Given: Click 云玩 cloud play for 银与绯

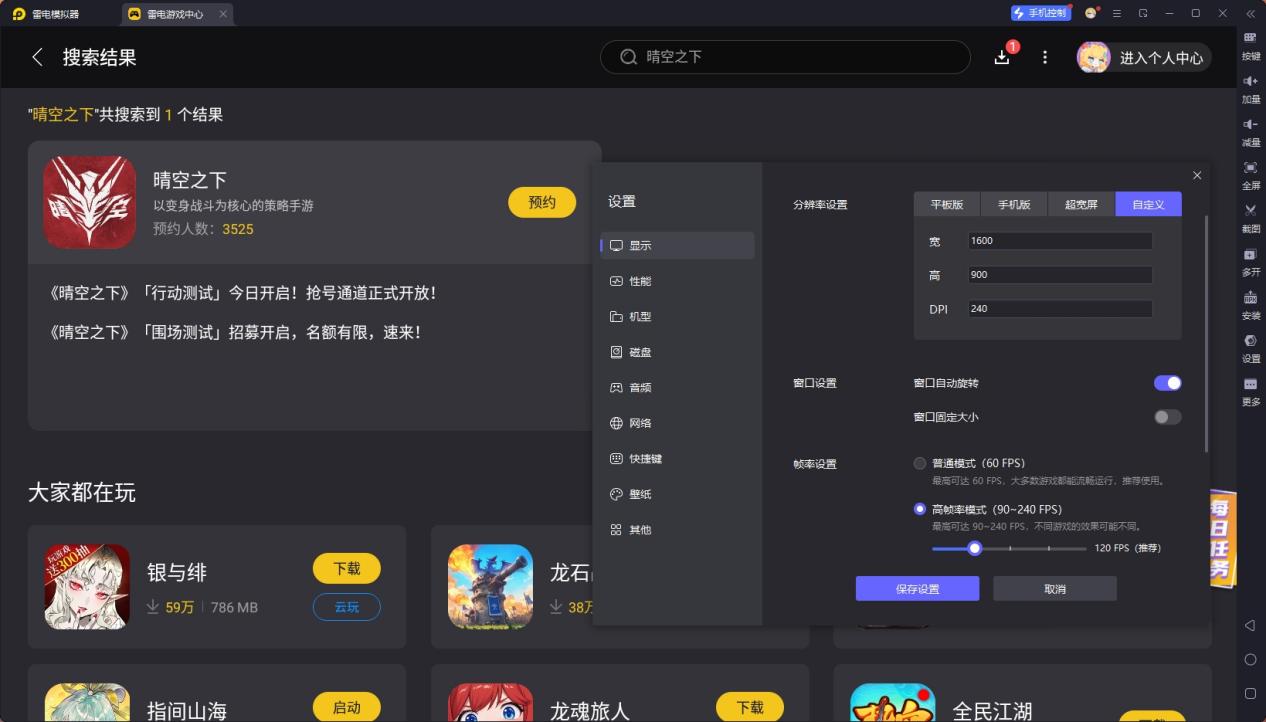Looking at the screenshot, I should click(x=347, y=607).
